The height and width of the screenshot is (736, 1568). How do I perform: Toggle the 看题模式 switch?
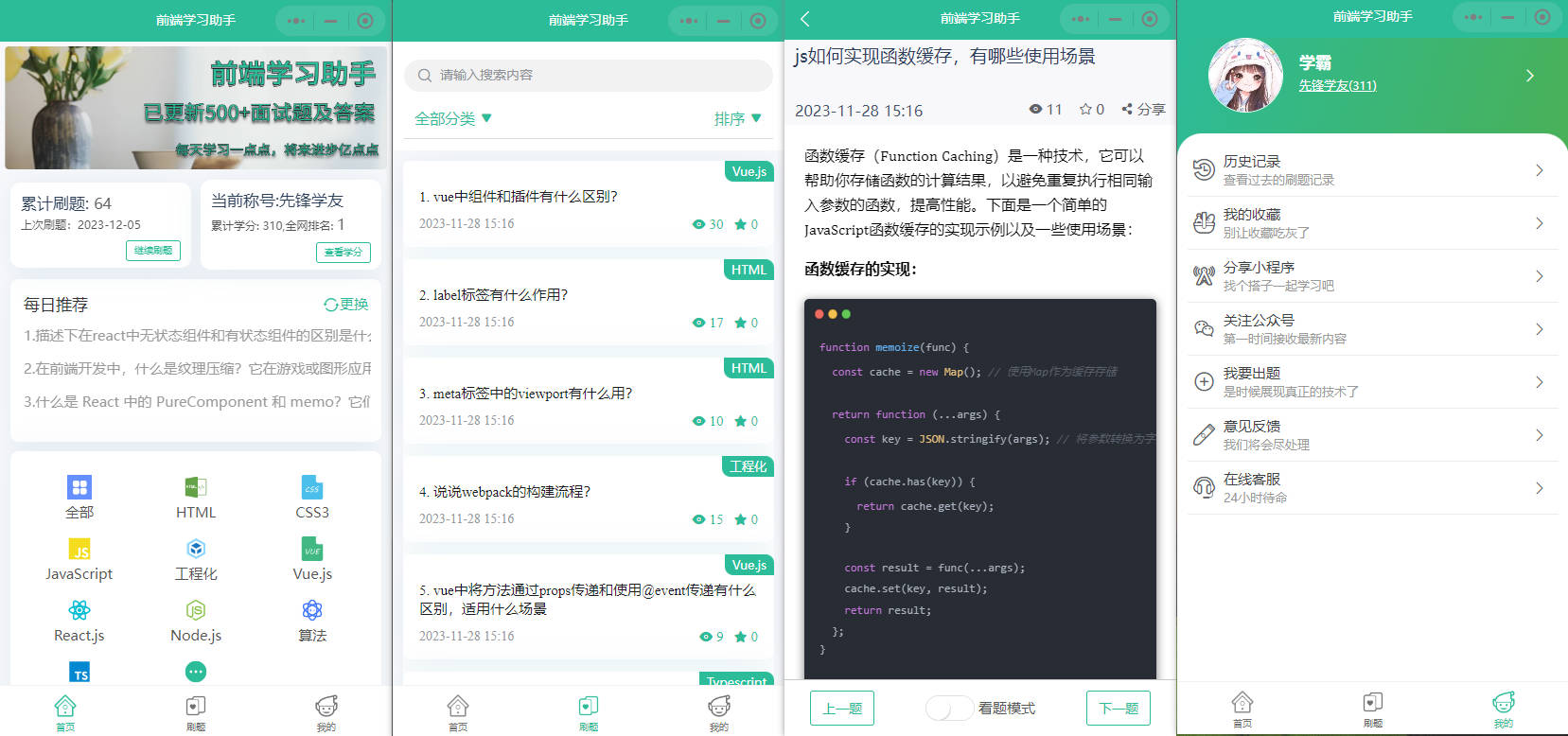pos(948,708)
